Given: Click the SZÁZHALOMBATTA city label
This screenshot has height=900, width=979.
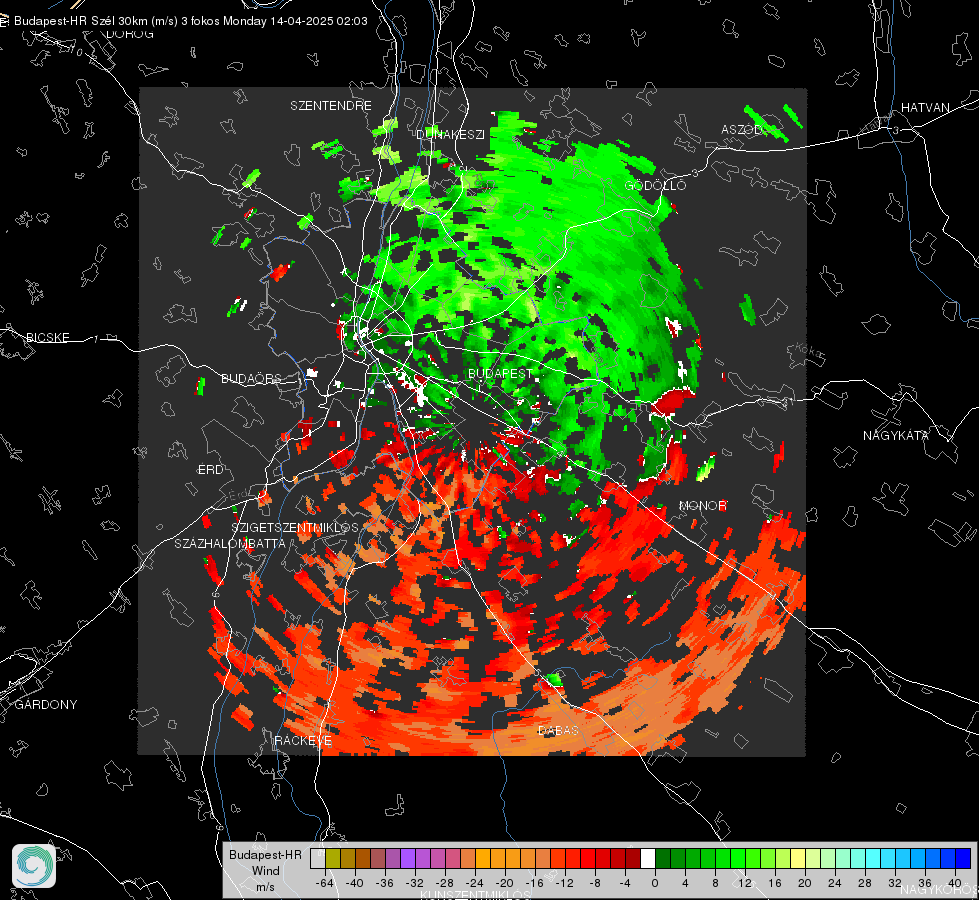Looking at the screenshot, I should (230, 543).
